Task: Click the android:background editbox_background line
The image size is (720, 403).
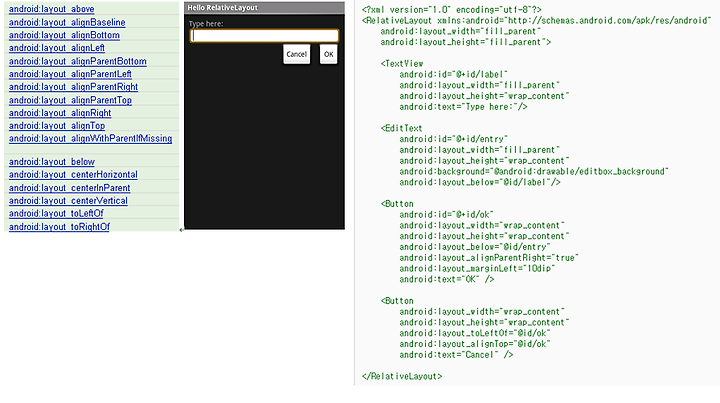Action: coord(534,172)
